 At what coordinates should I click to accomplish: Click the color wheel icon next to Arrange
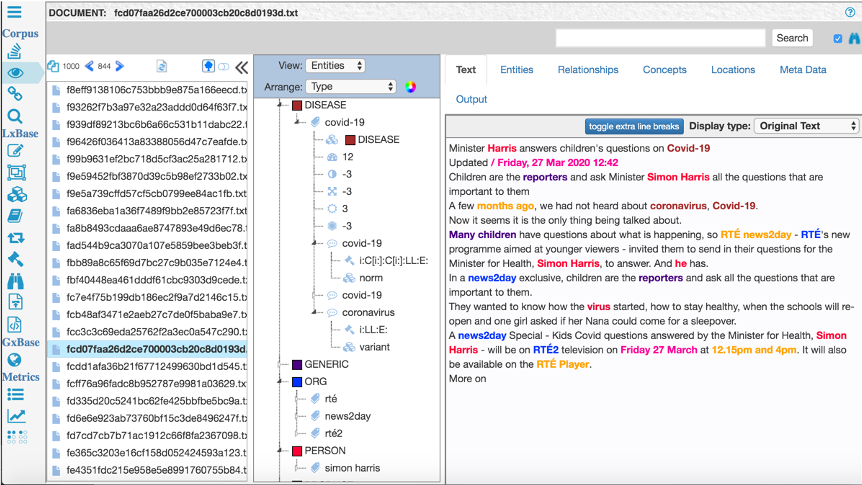411,87
